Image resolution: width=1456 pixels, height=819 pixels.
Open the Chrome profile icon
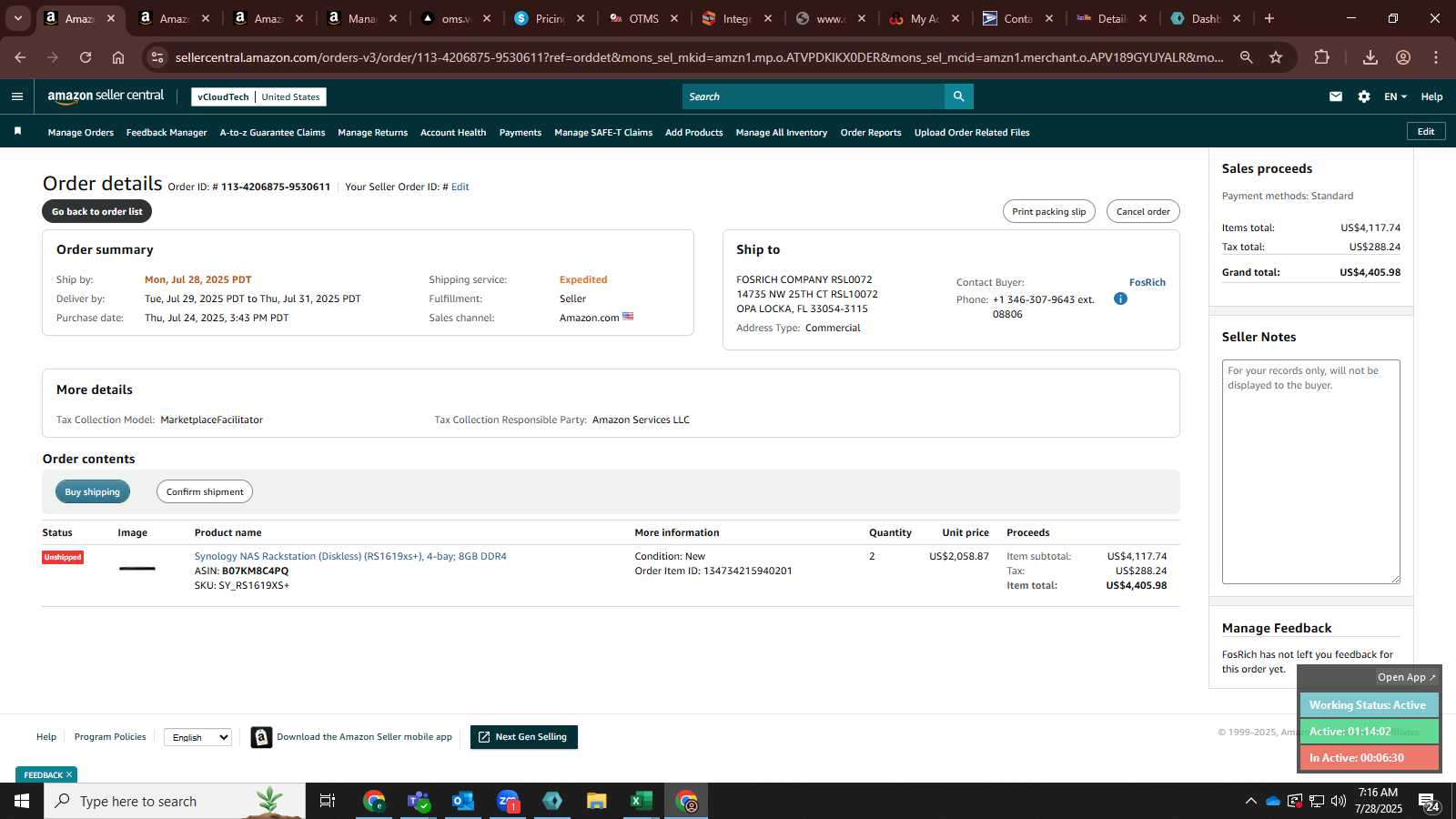click(x=1403, y=57)
